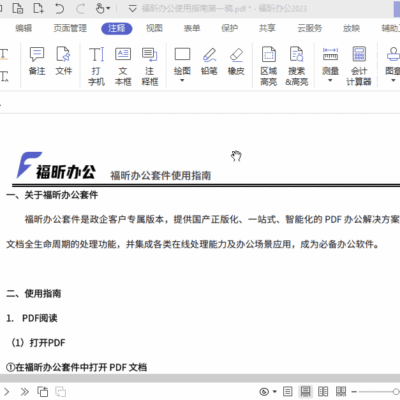Click the 区域高亮 area highlight tool
The image size is (400, 400).
click(x=269, y=66)
